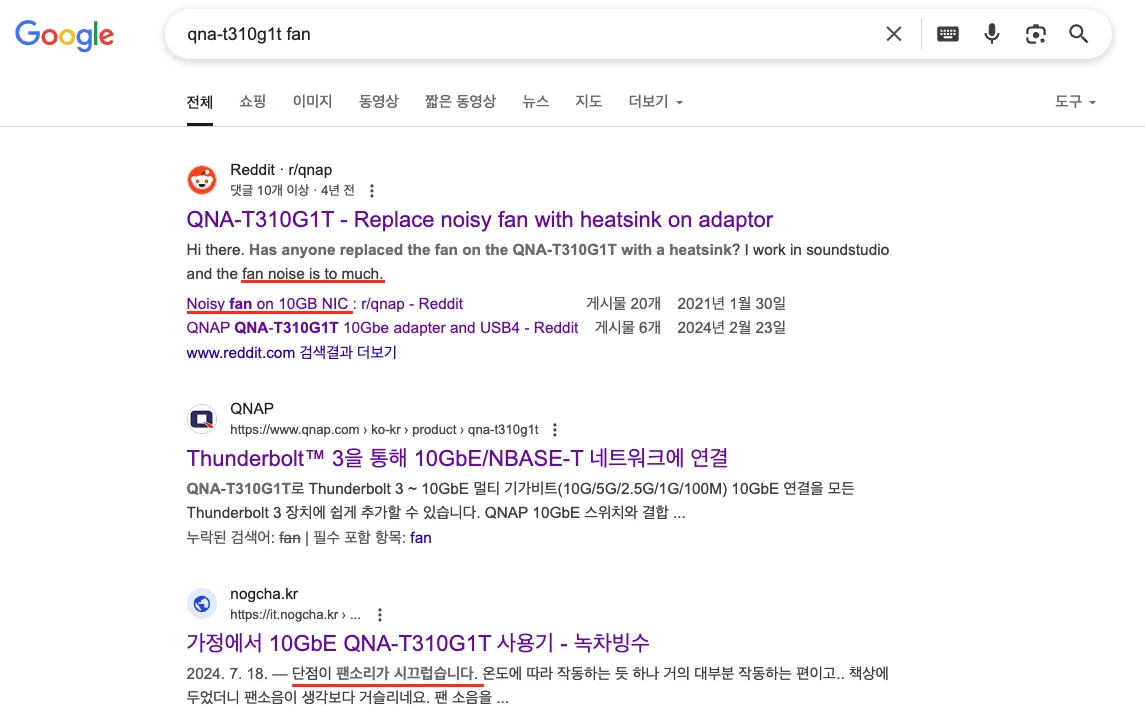Open the on-screen keyboard input tool
This screenshot has height=723, width=1145.
(947, 34)
